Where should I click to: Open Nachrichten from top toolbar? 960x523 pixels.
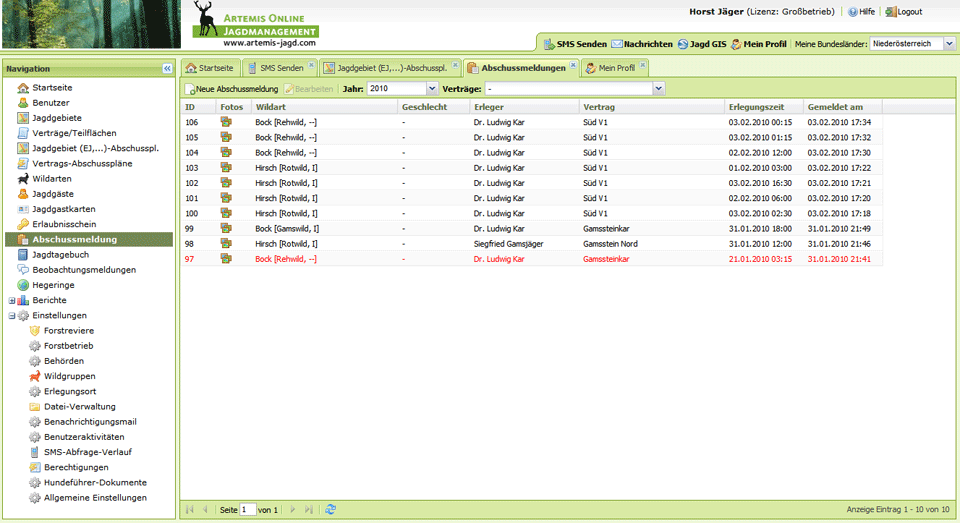click(642, 44)
